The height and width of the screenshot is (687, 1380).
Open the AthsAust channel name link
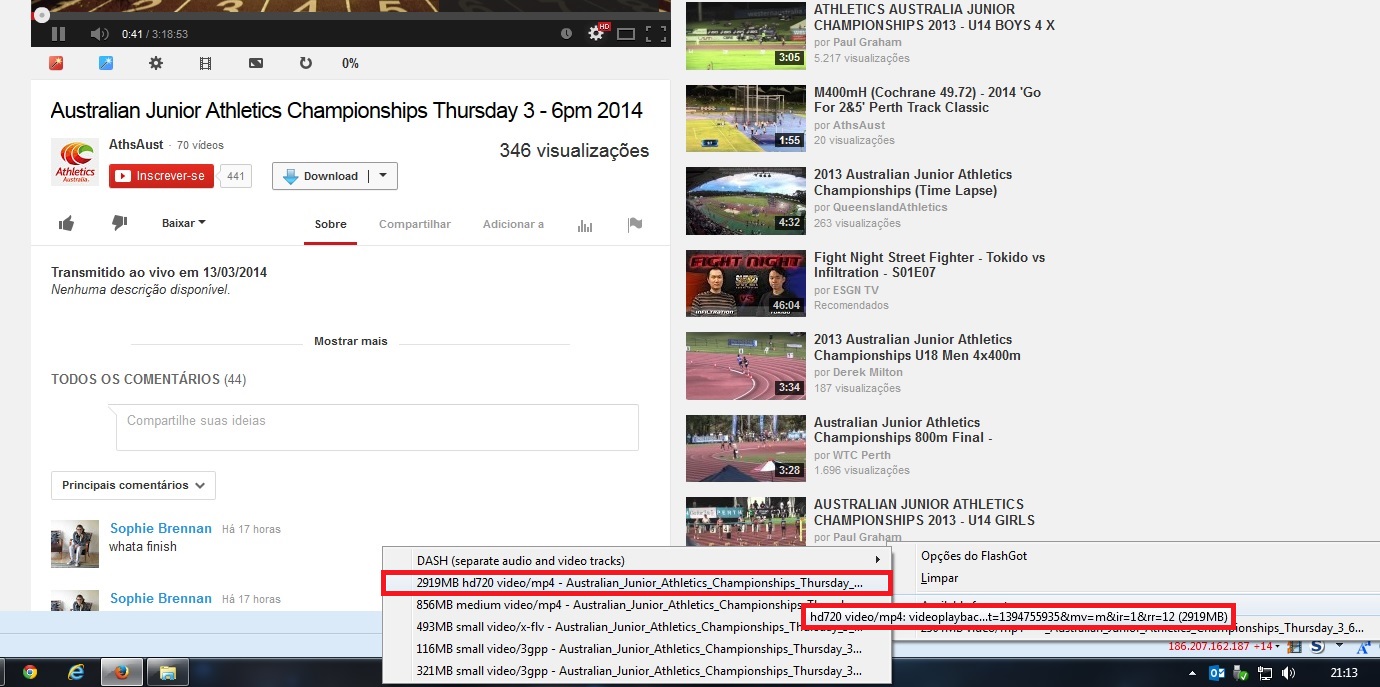click(137, 145)
